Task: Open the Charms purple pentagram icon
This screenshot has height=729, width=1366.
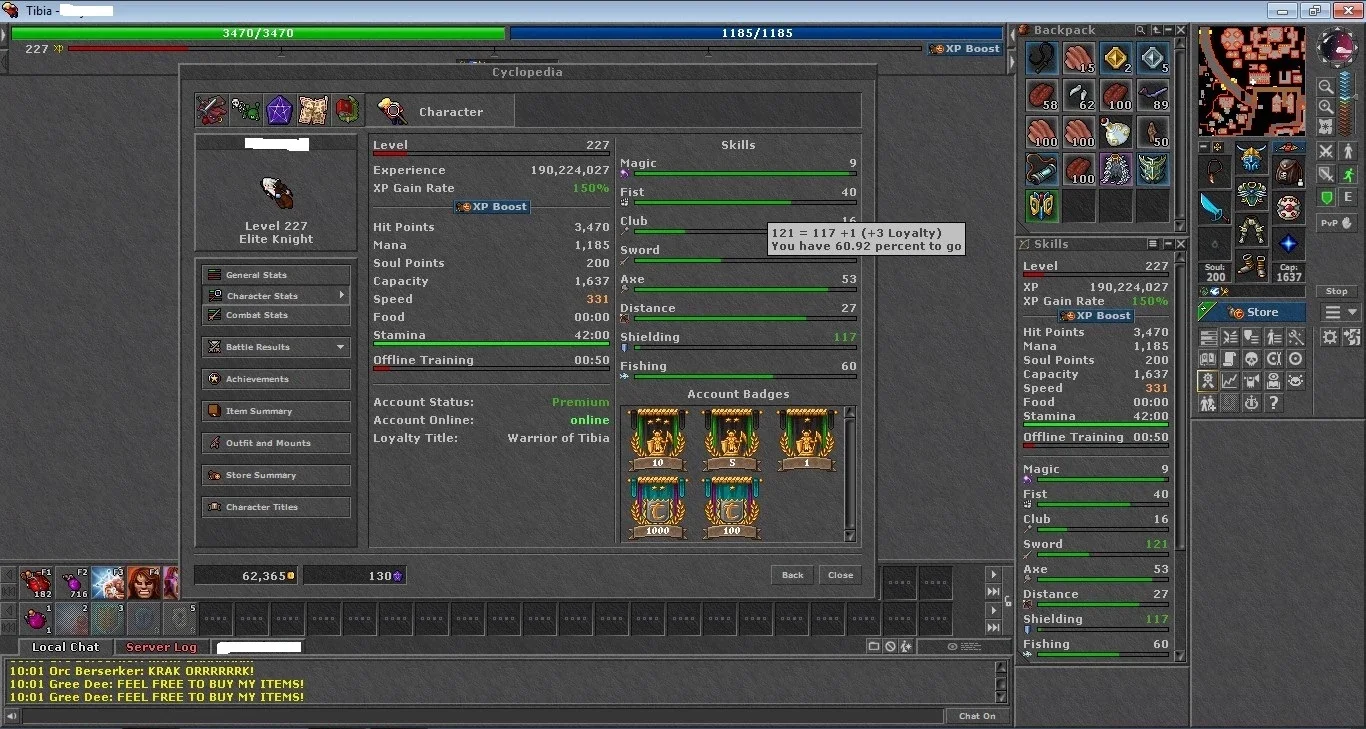Action: 279,110
